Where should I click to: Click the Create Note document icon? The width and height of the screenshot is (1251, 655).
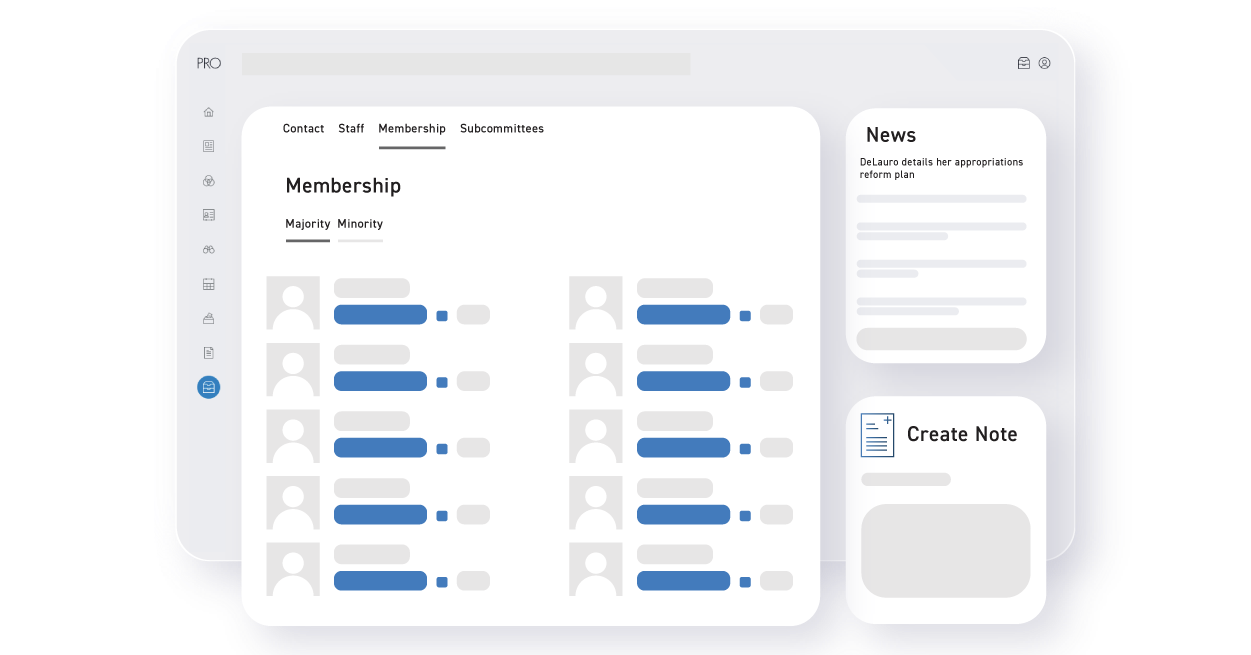coord(876,435)
